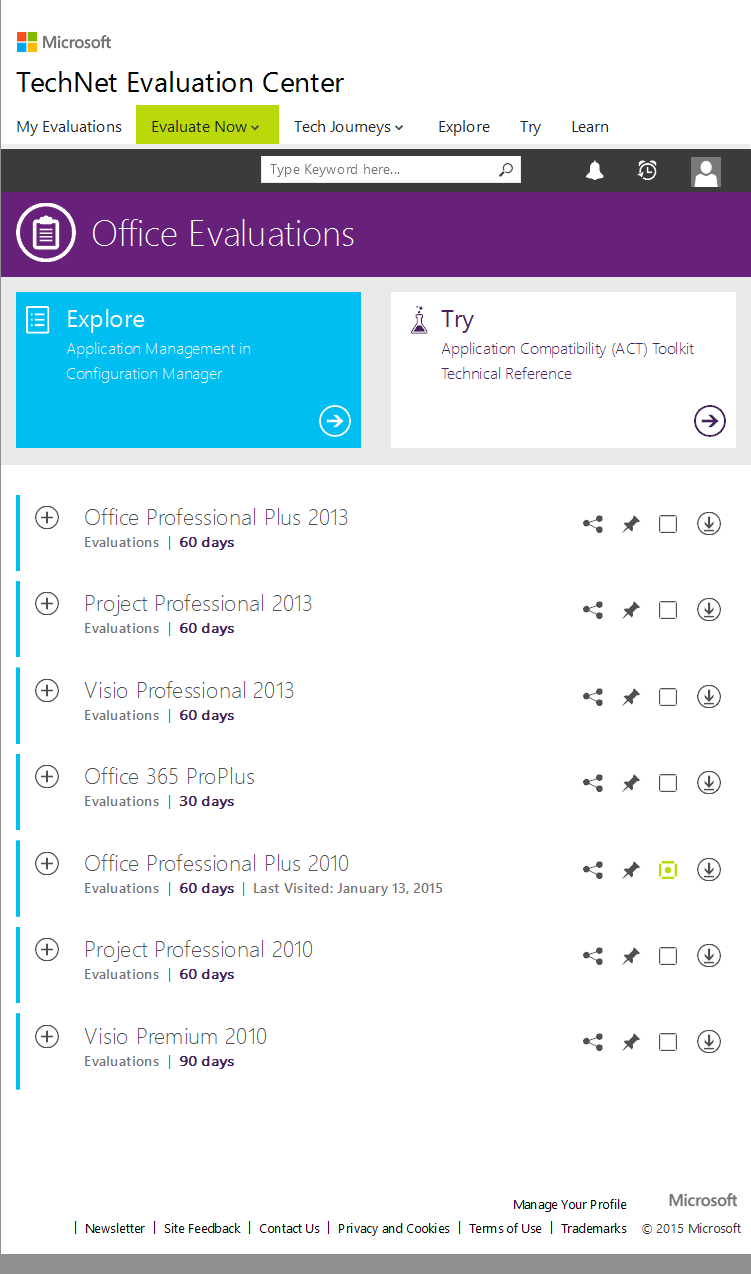Open the Explore Application Management tile arrow
This screenshot has height=1274, width=751.
[334, 421]
